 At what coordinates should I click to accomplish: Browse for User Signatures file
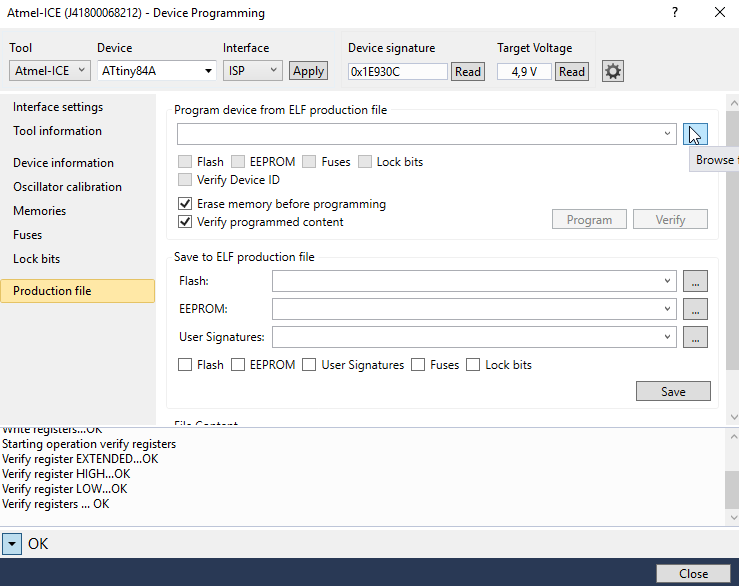695,337
